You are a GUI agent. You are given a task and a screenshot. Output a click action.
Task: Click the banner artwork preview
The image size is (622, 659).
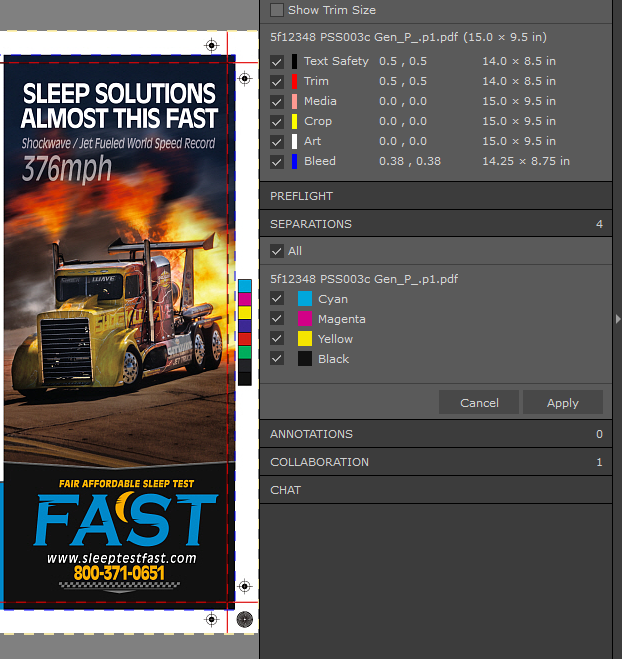pyautogui.click(x=119, y=332)
